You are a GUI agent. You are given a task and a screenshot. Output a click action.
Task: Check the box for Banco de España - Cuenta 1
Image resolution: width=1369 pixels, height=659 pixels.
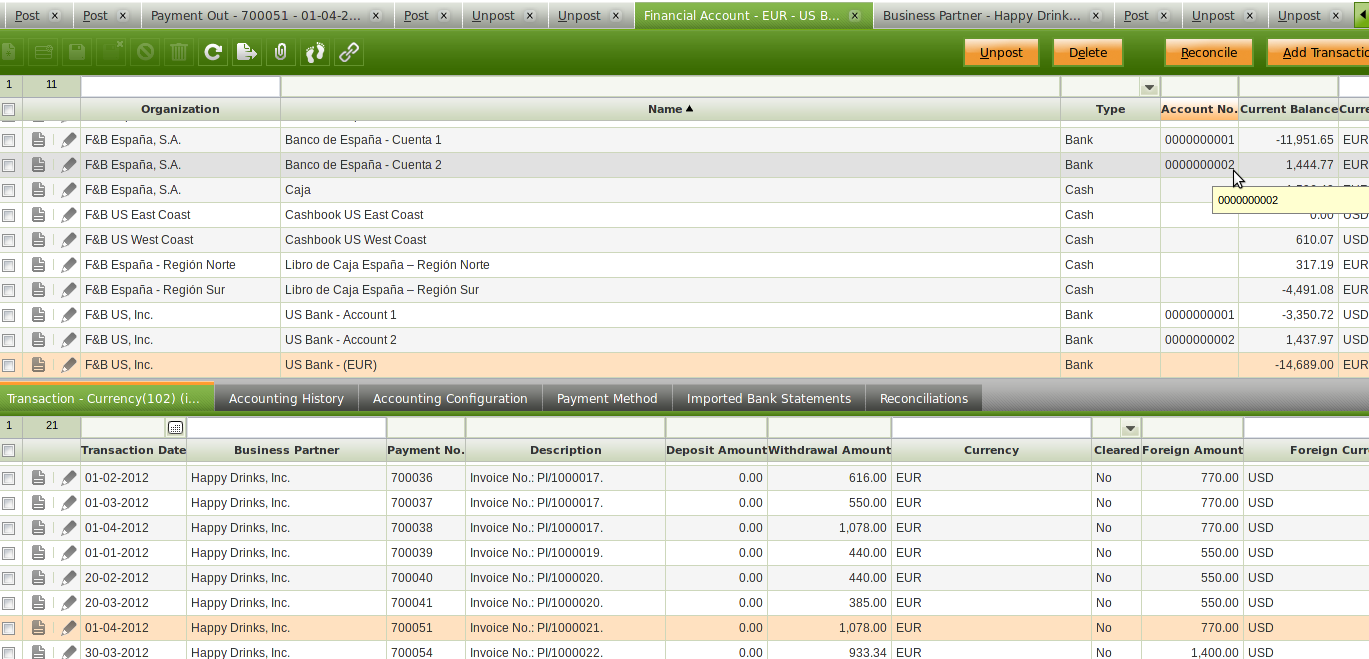point(9,140)
